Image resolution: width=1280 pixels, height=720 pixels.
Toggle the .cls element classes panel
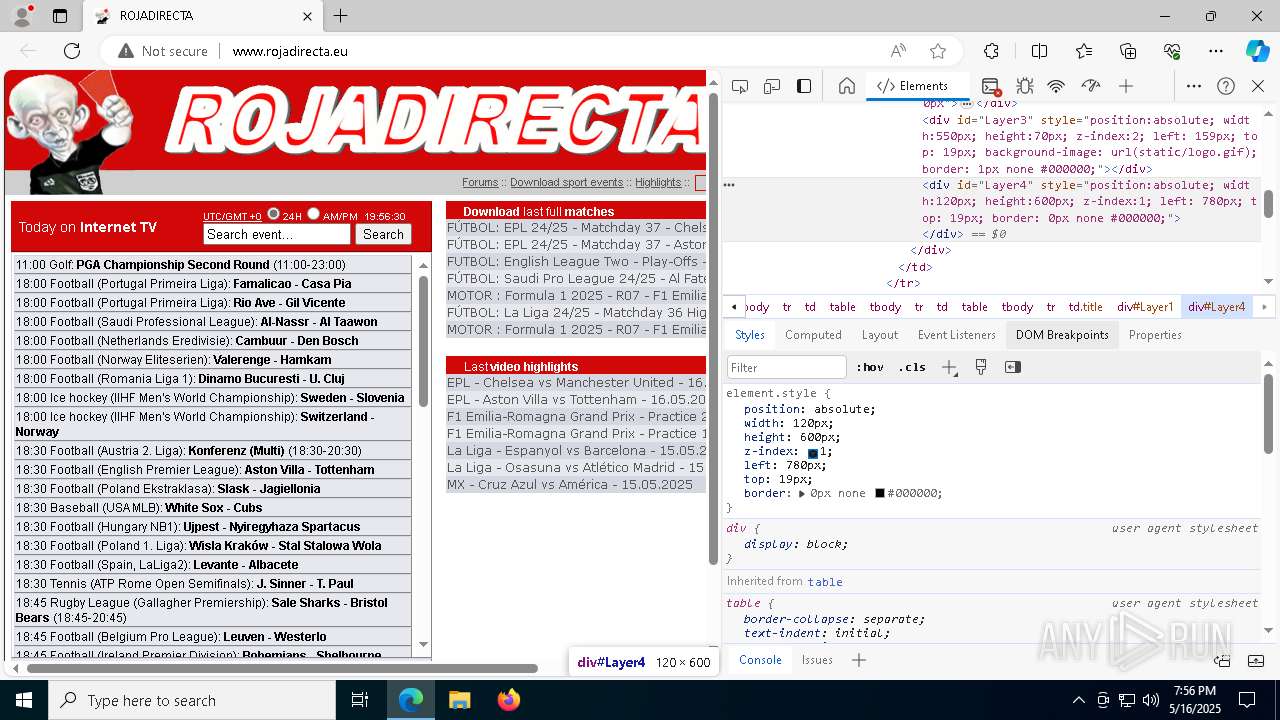click(912, 367)
